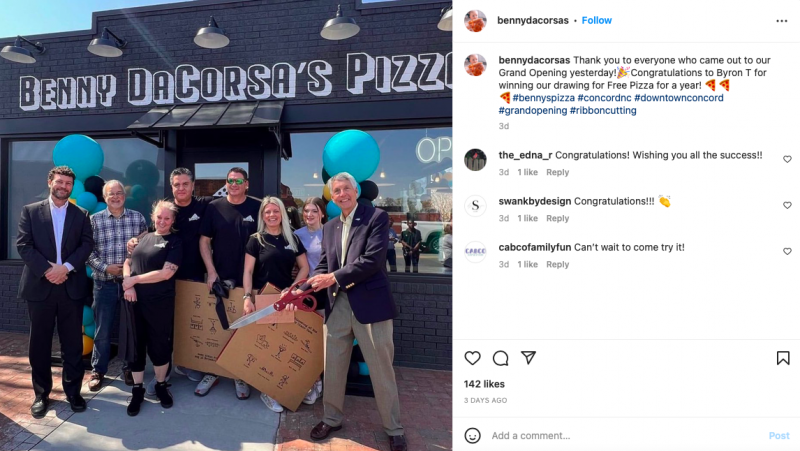Open swankbydesign's profile avatar
The height and width of the screenshot is (451, 800).
475,206
